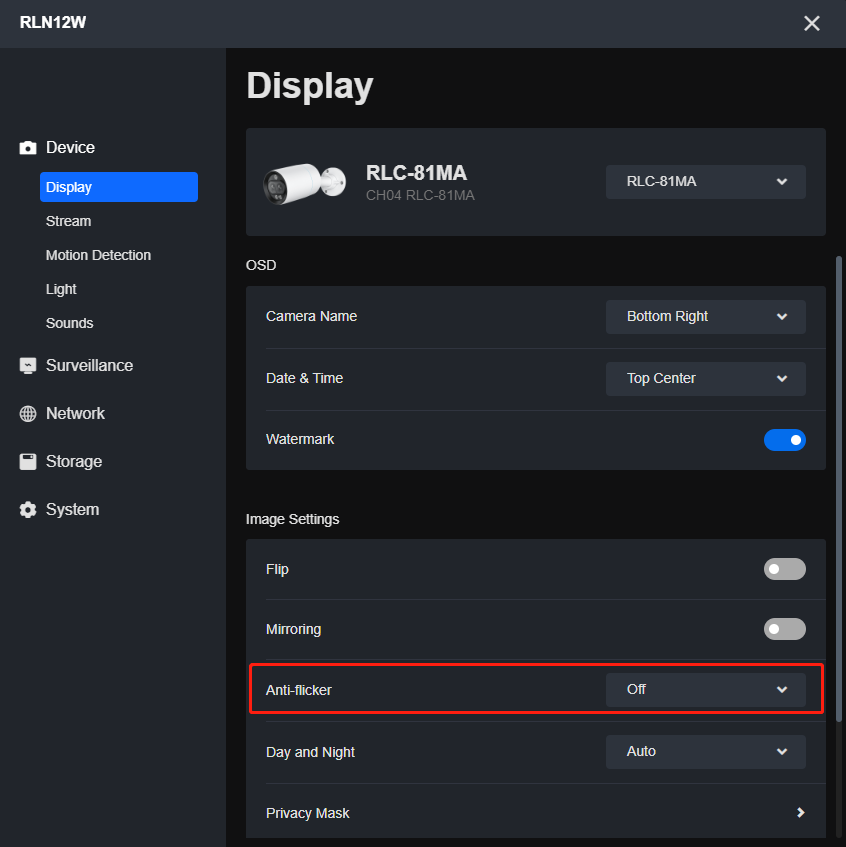Click the OSD section heading
Image resolution: width=846 pixels, height=847 pixels.
(x=261, y=265)
